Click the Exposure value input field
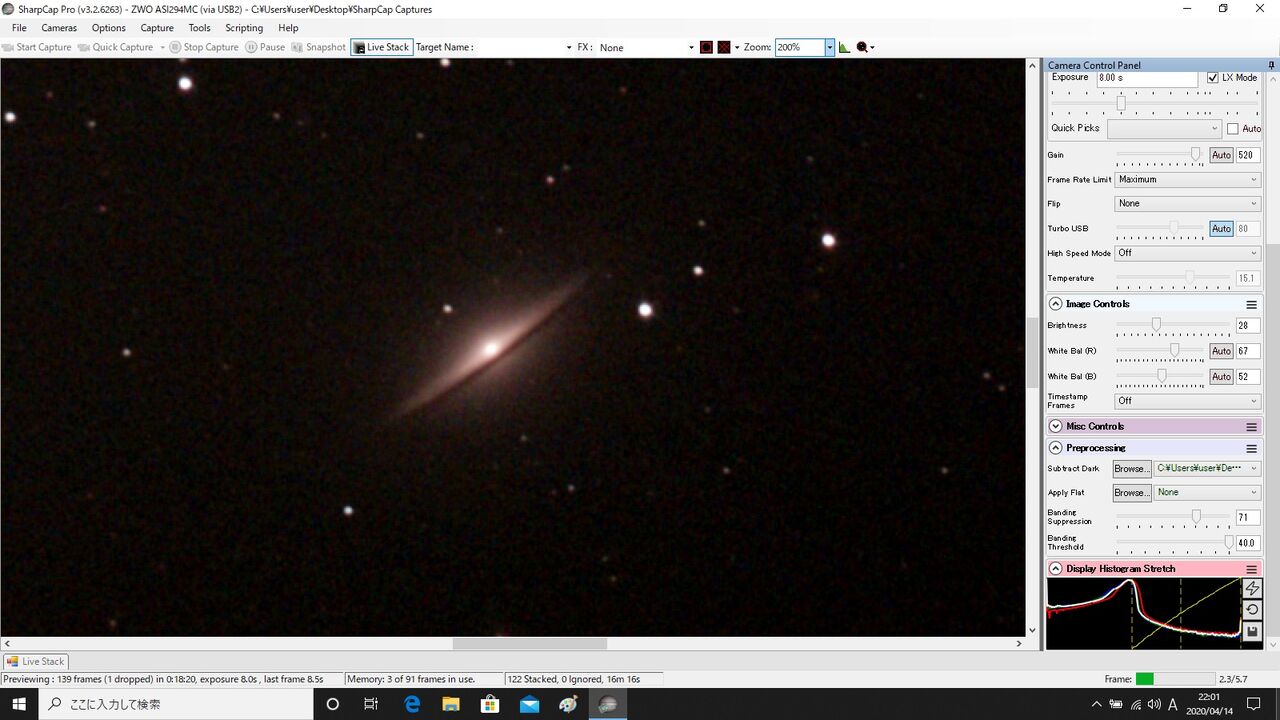Viewport: 1280px width, 720px height. [x=1146, y=78]
